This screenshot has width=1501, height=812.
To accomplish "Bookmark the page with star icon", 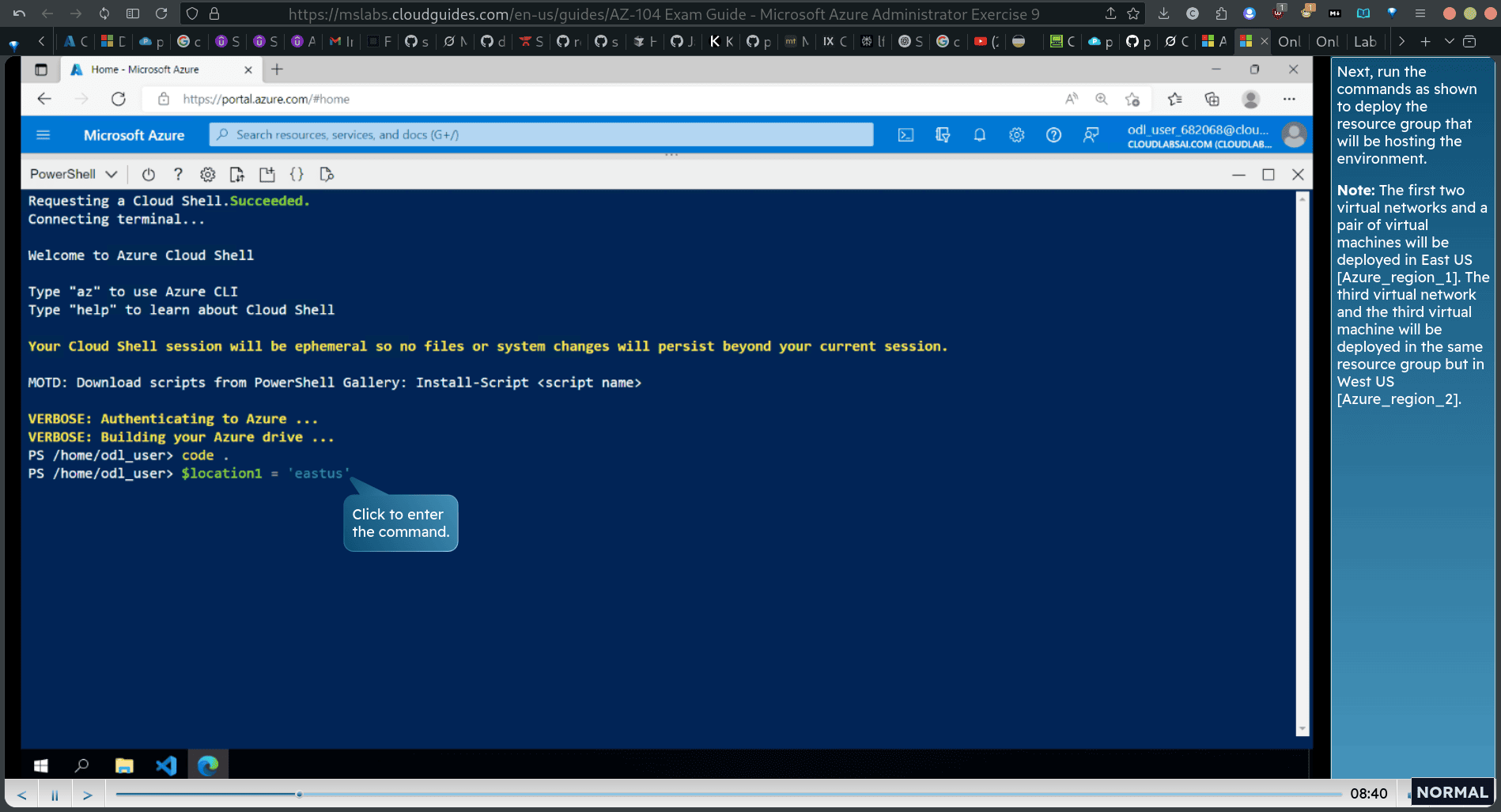I will (x=1133, y=13).
